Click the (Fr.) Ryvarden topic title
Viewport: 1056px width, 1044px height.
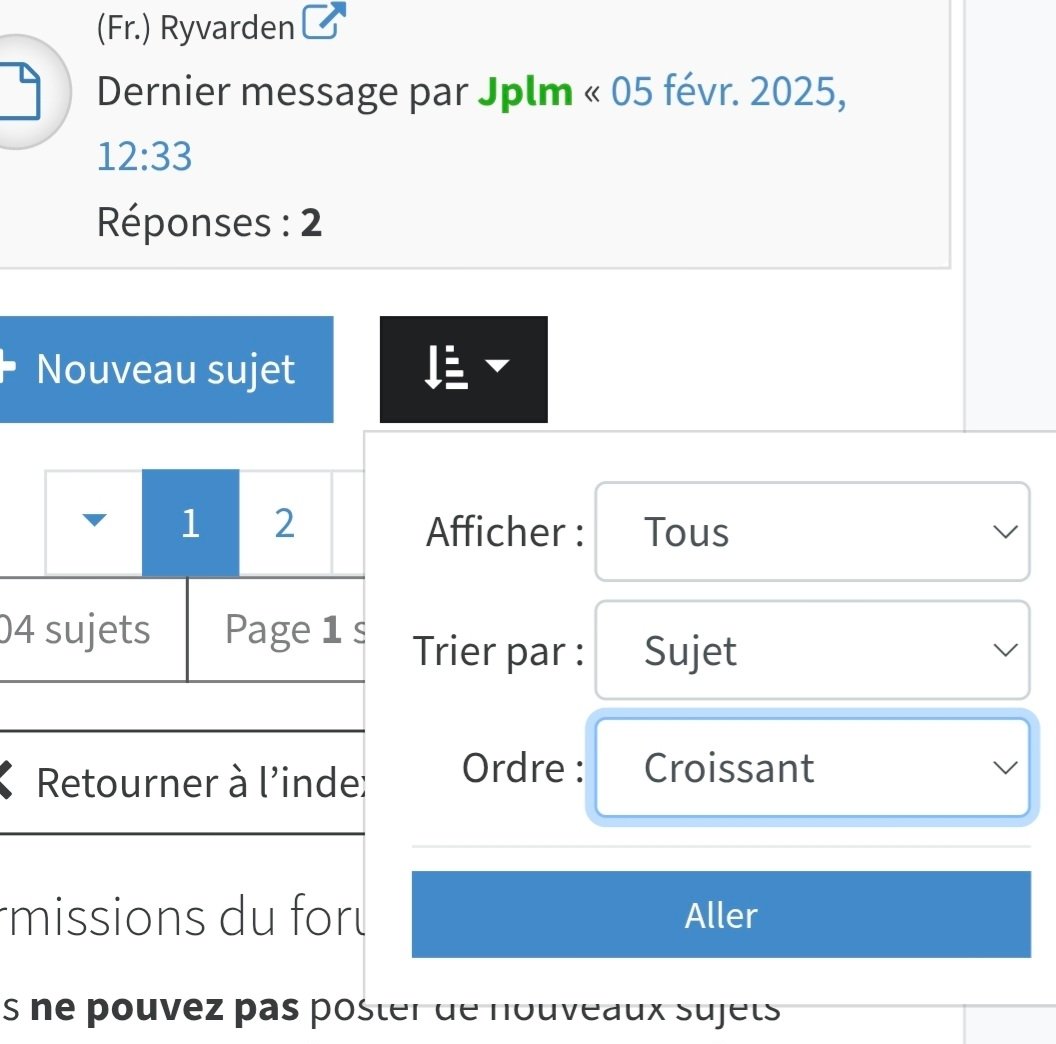point(196,28)
